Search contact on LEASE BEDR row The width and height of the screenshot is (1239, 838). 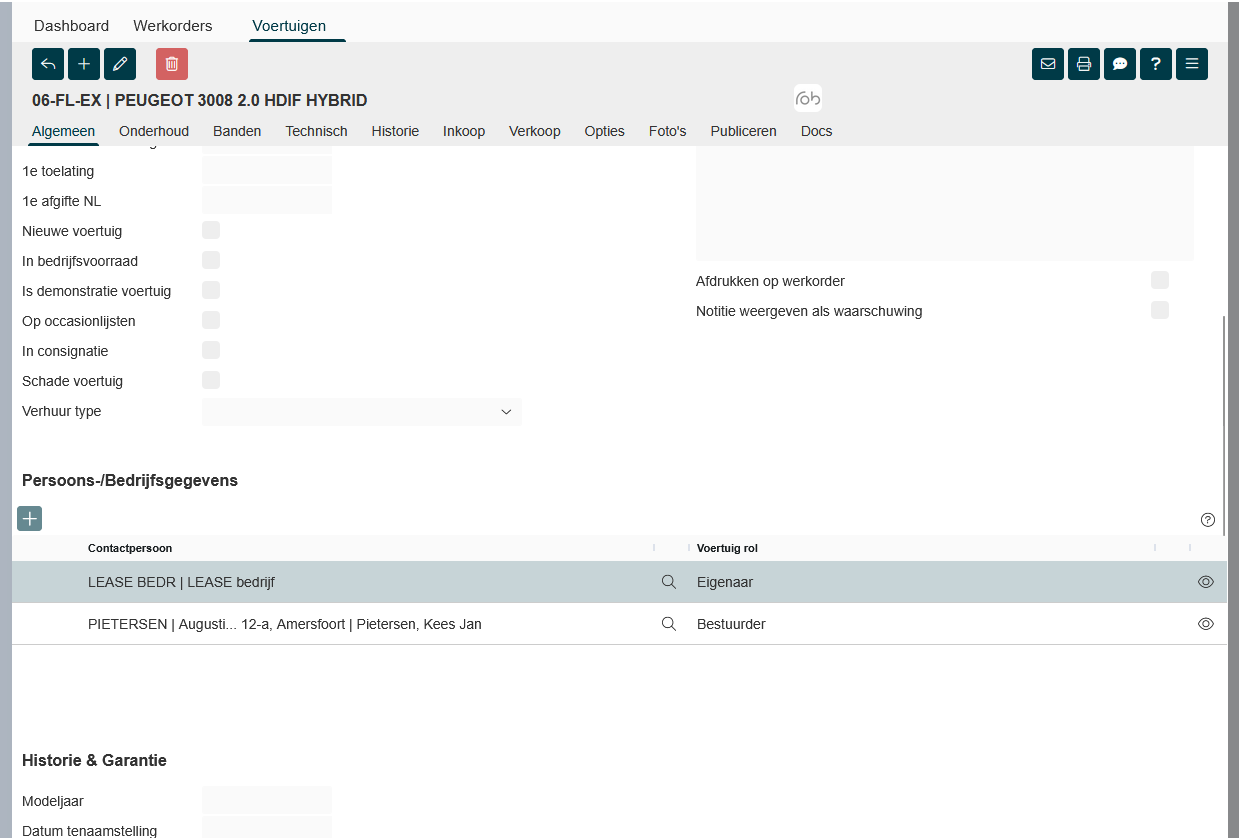tap(669, 582)
